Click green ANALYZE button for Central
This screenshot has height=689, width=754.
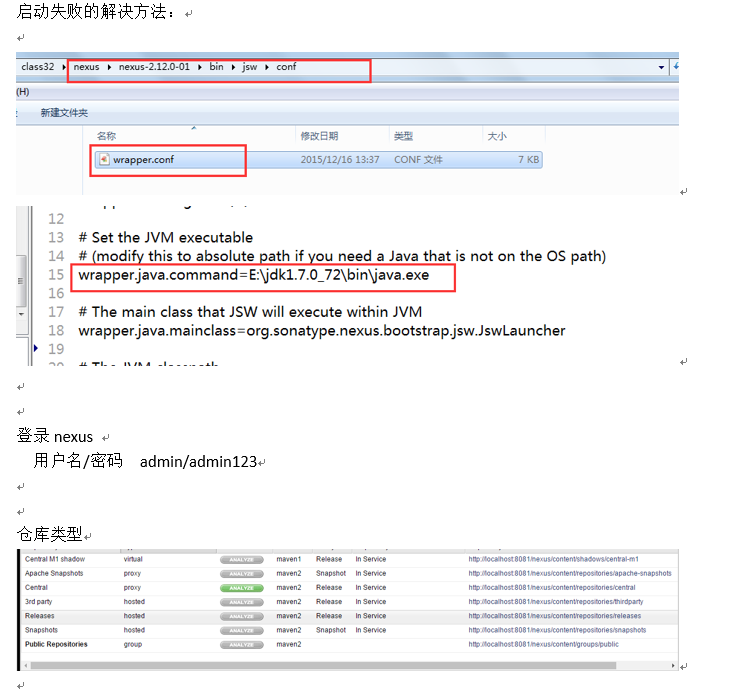pyautogui.click(x=241, y=588)
